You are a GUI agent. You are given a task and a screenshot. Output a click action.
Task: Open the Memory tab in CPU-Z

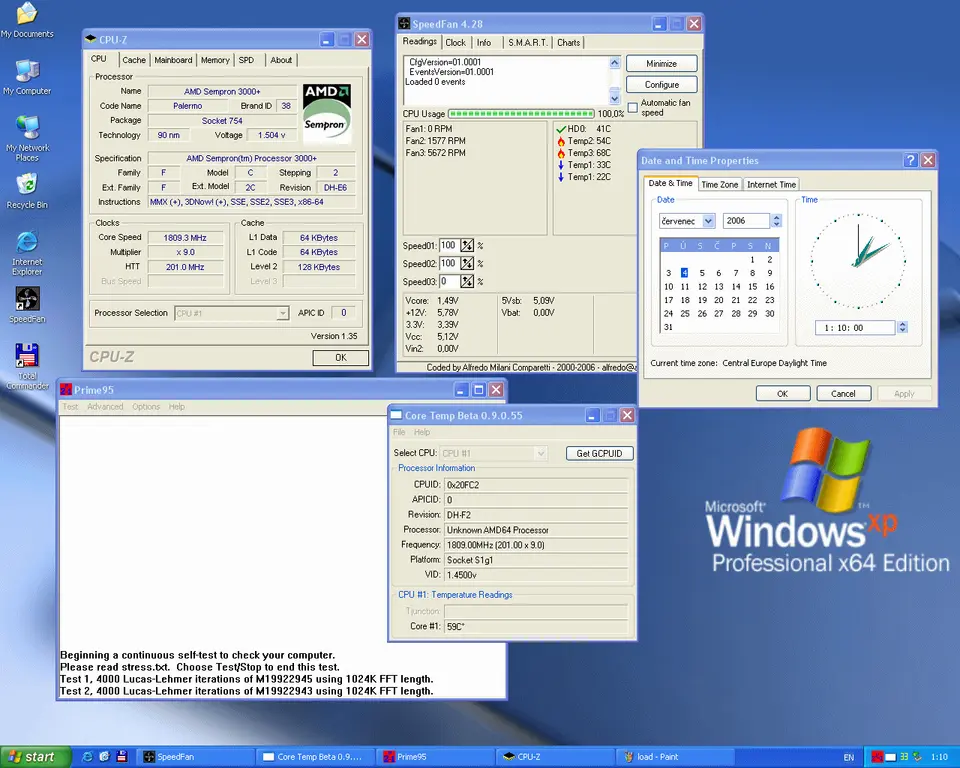(x=215, y=60)
